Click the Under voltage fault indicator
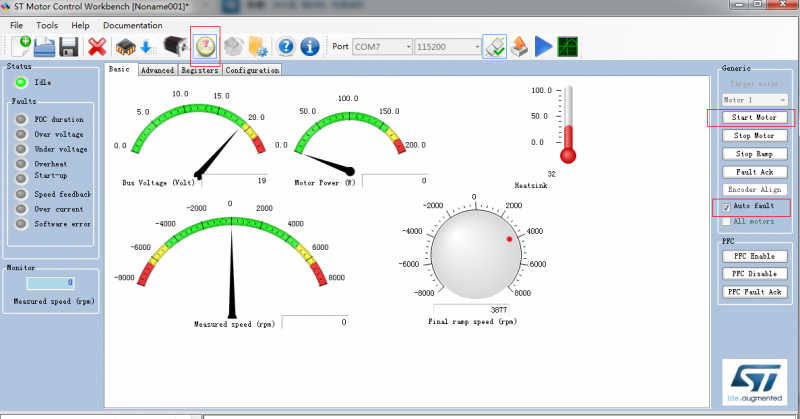 point(21,149)
